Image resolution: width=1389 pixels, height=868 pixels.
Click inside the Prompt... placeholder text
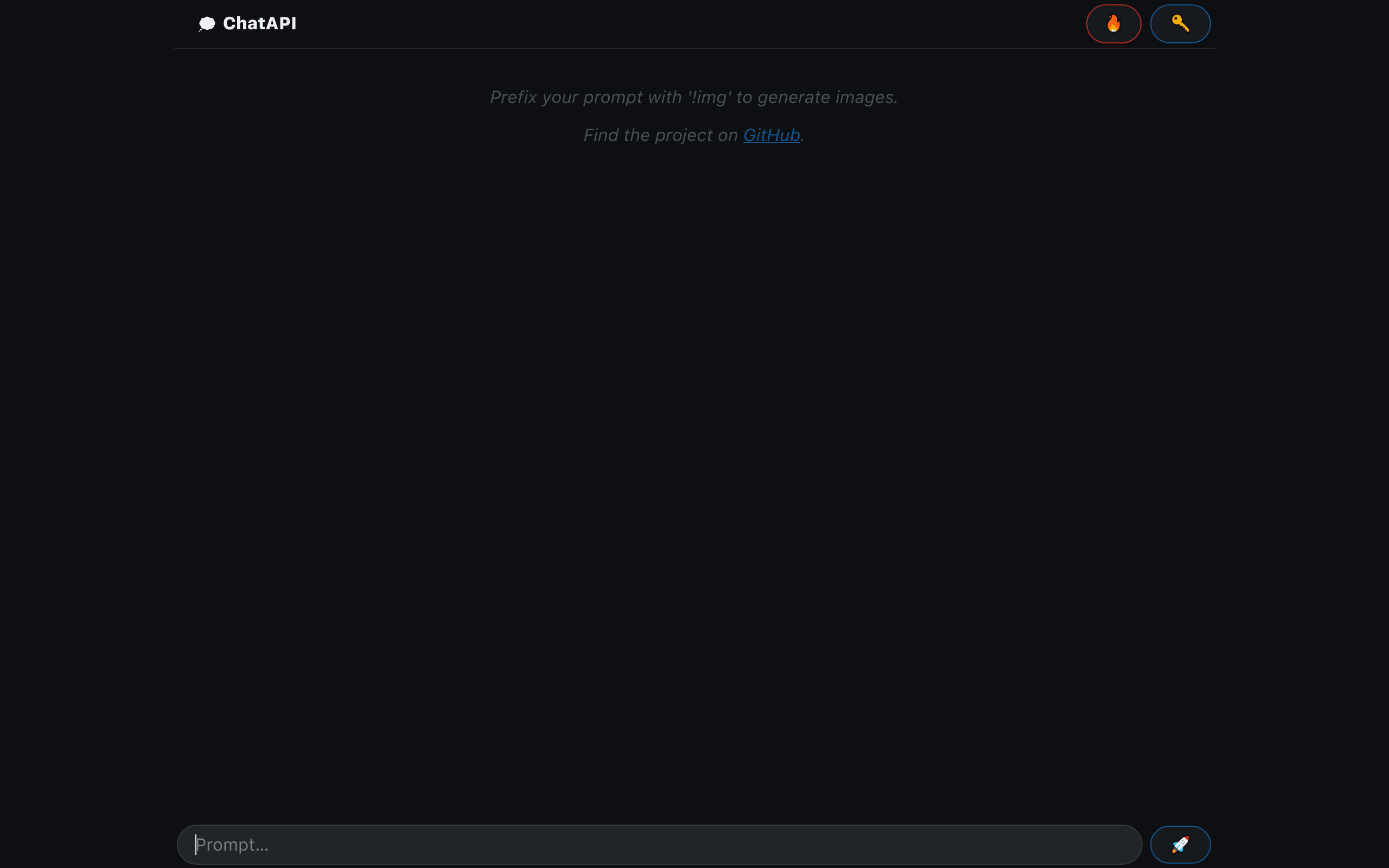pos(232,845)
